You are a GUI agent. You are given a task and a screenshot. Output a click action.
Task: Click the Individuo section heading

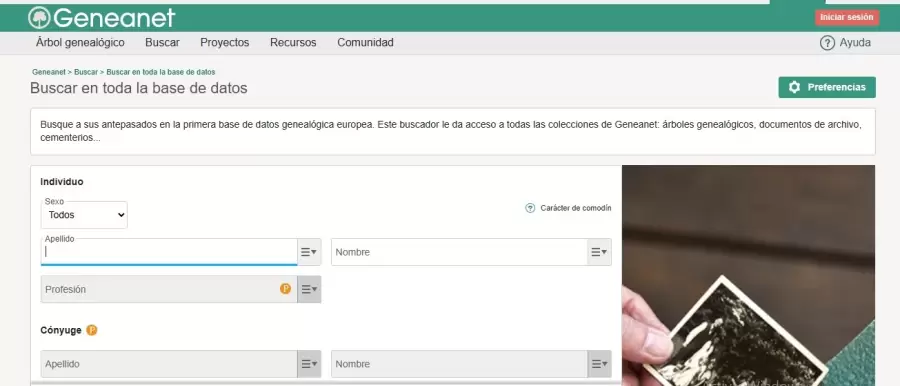(x=62, y=182)
